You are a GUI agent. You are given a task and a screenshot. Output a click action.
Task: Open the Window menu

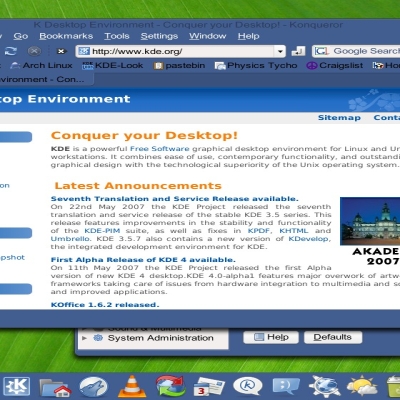208,36
